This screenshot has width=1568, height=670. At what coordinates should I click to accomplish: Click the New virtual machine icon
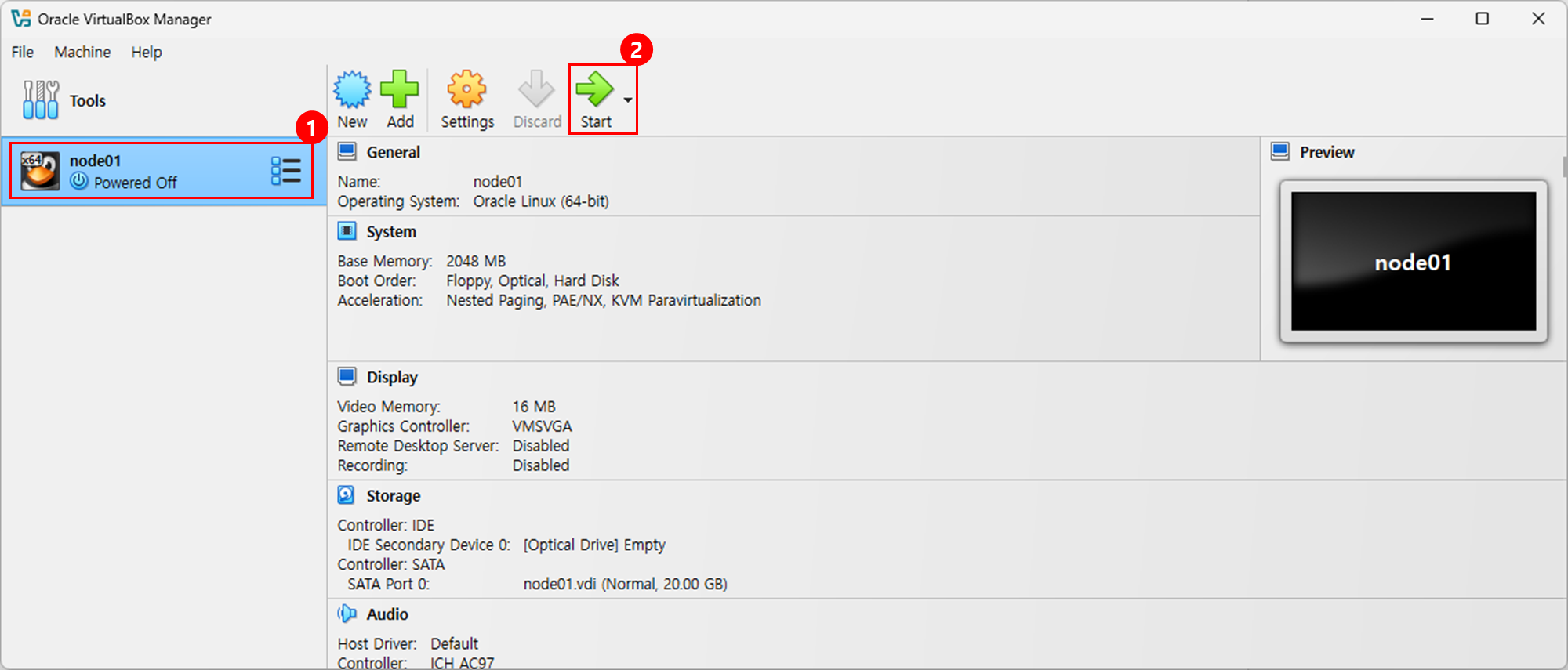coord(352,89)
